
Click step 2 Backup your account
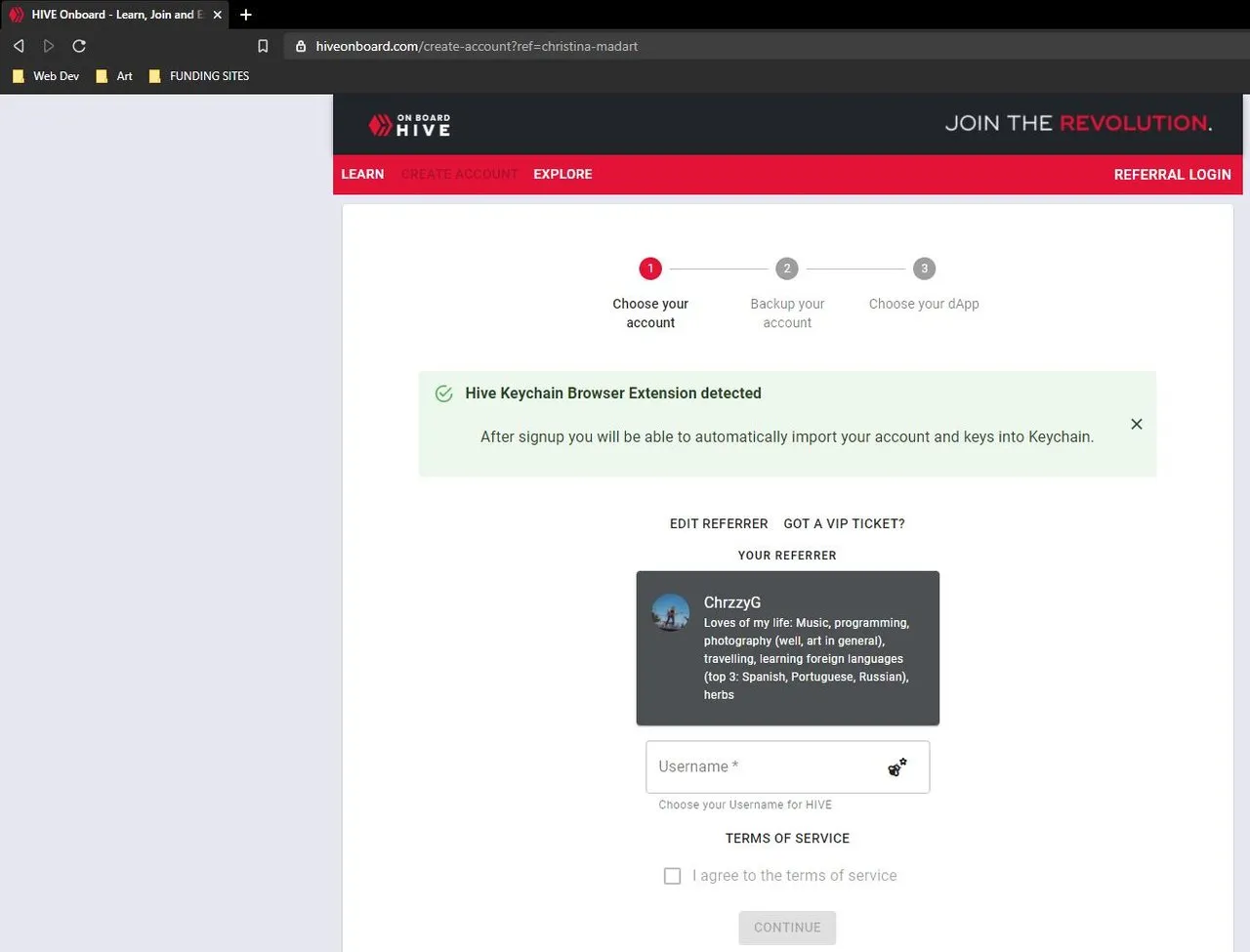(787, 293)
